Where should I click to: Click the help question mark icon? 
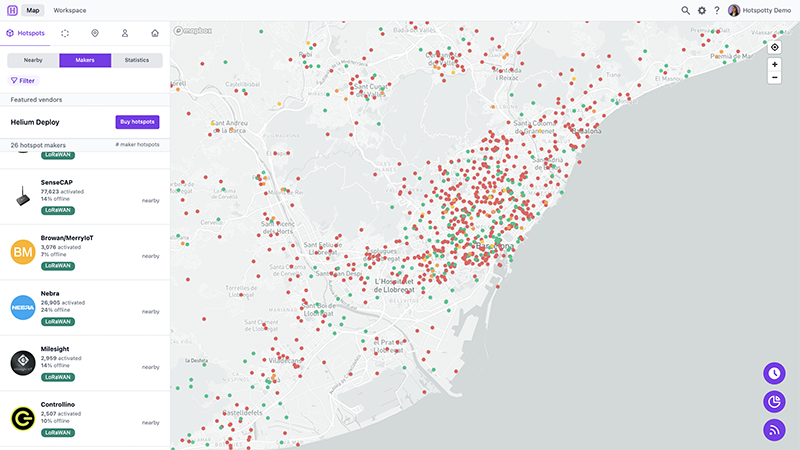coord(716,10)
